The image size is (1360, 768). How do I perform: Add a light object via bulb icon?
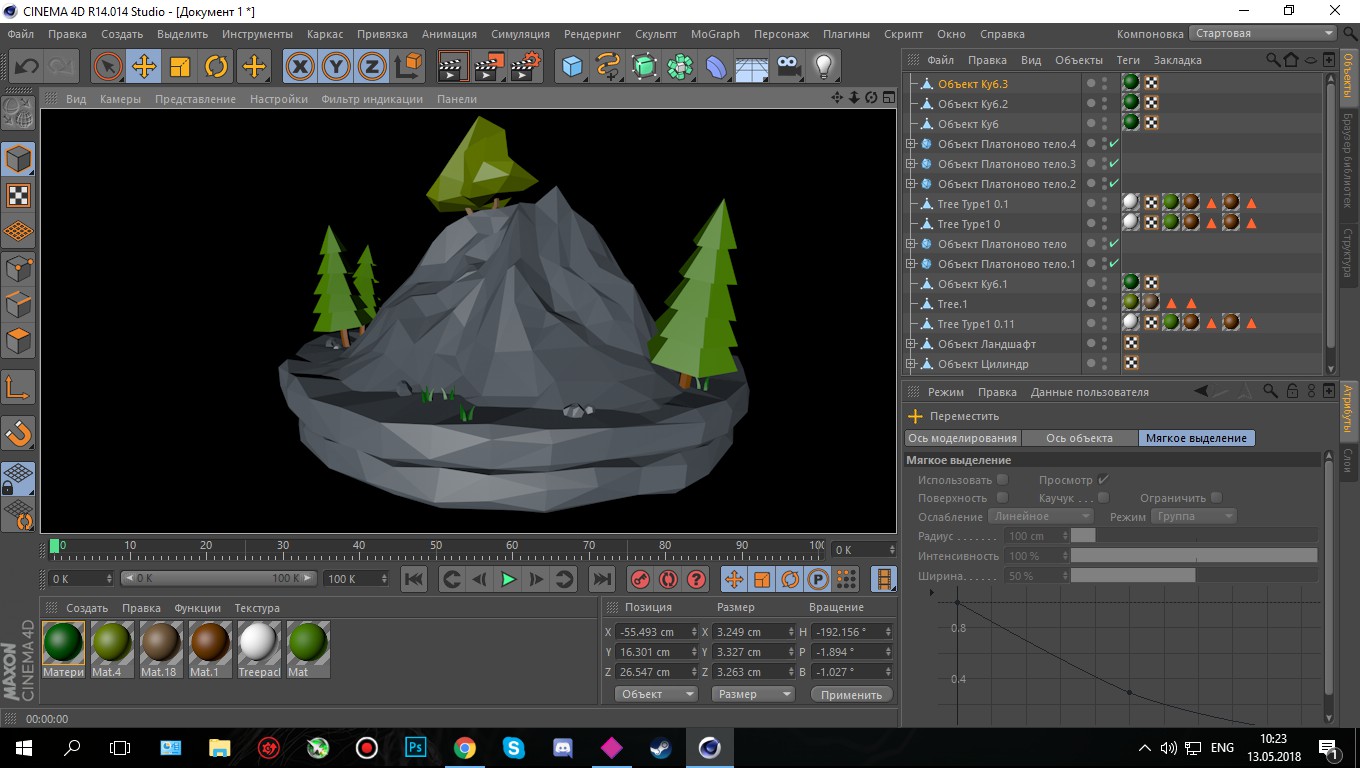coord(823,67)
